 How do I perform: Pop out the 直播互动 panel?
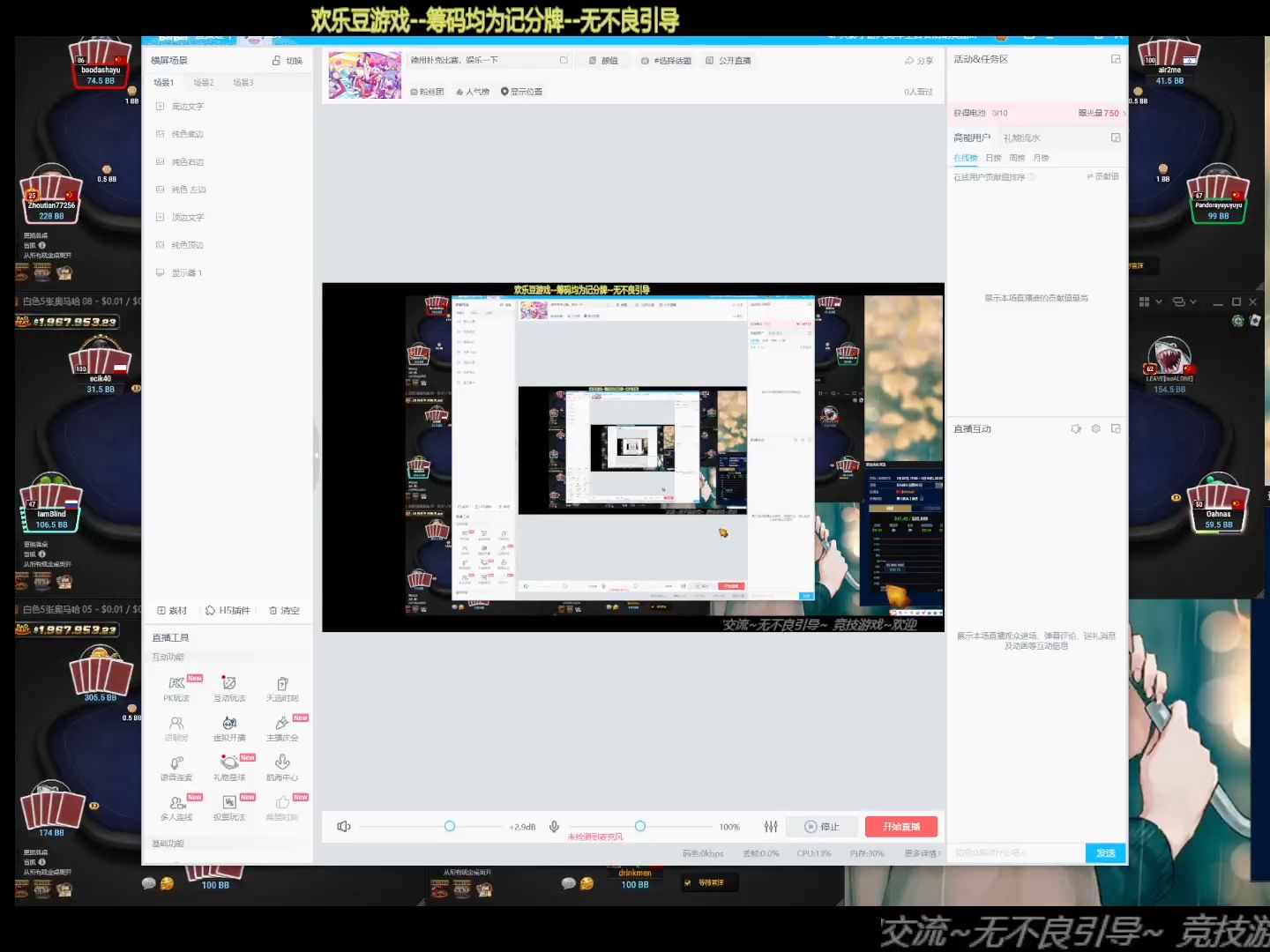click(1116, 428)
